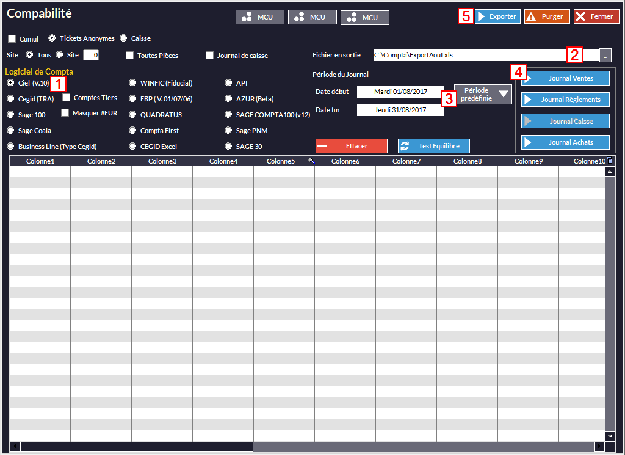Click the third MCU button
This screenshot has width=625, height=455.
click(x=364, y=17)
